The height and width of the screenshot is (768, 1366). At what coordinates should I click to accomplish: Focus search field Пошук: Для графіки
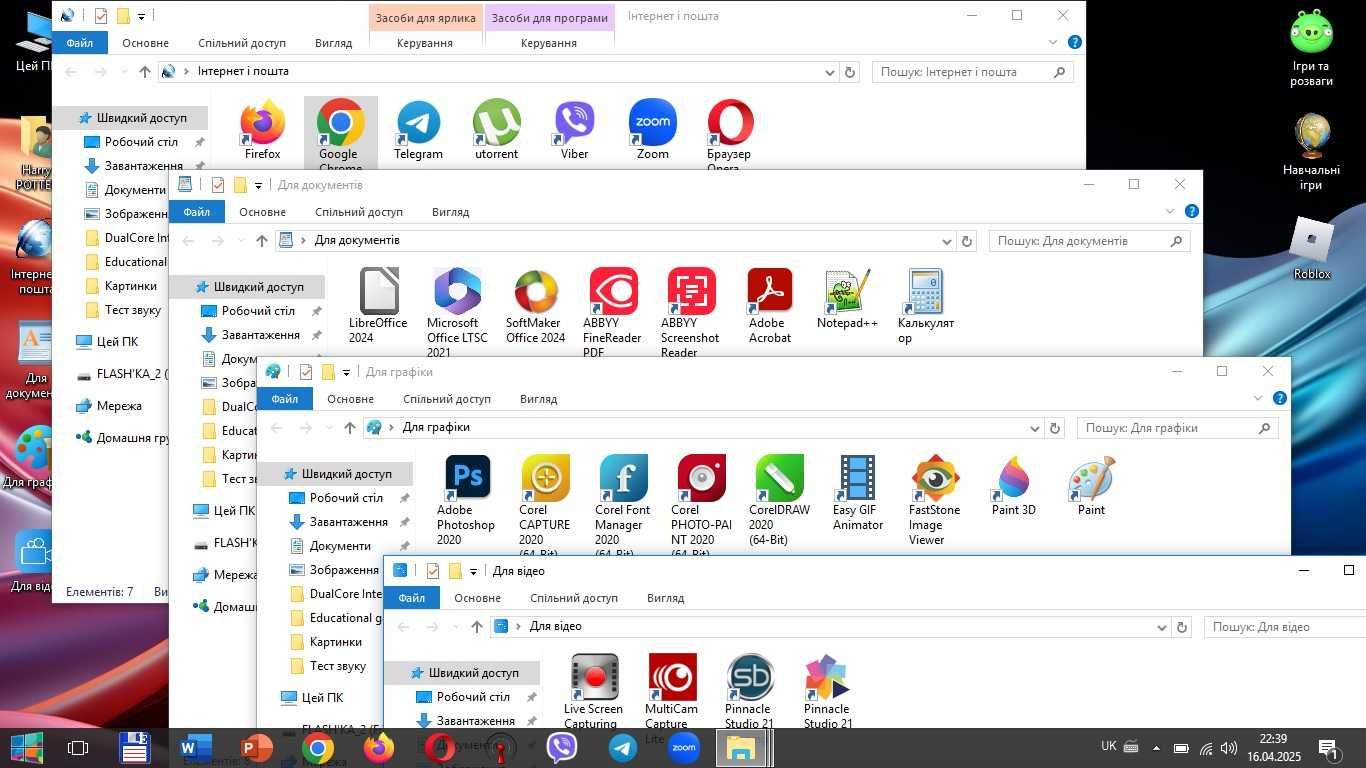point(1177,428)
